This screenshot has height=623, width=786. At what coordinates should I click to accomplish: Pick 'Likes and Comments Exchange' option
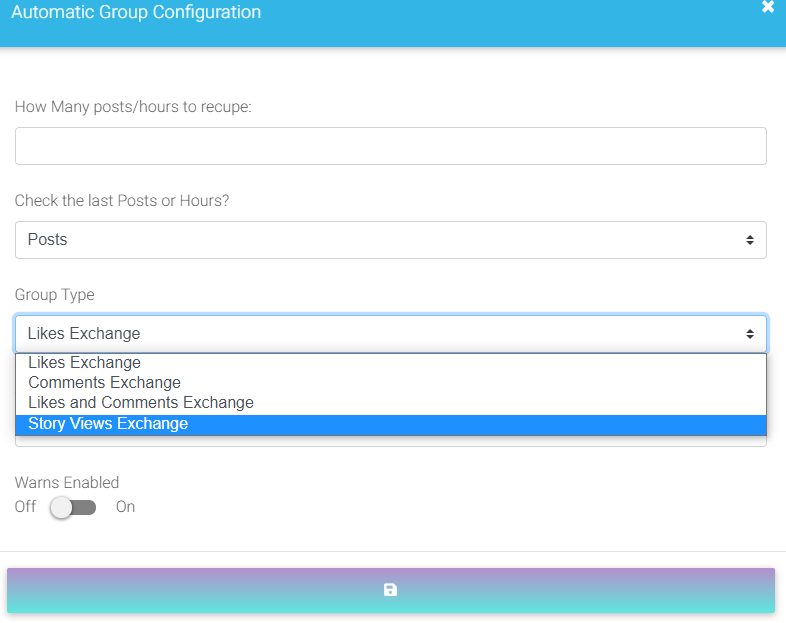click(141, 403)
